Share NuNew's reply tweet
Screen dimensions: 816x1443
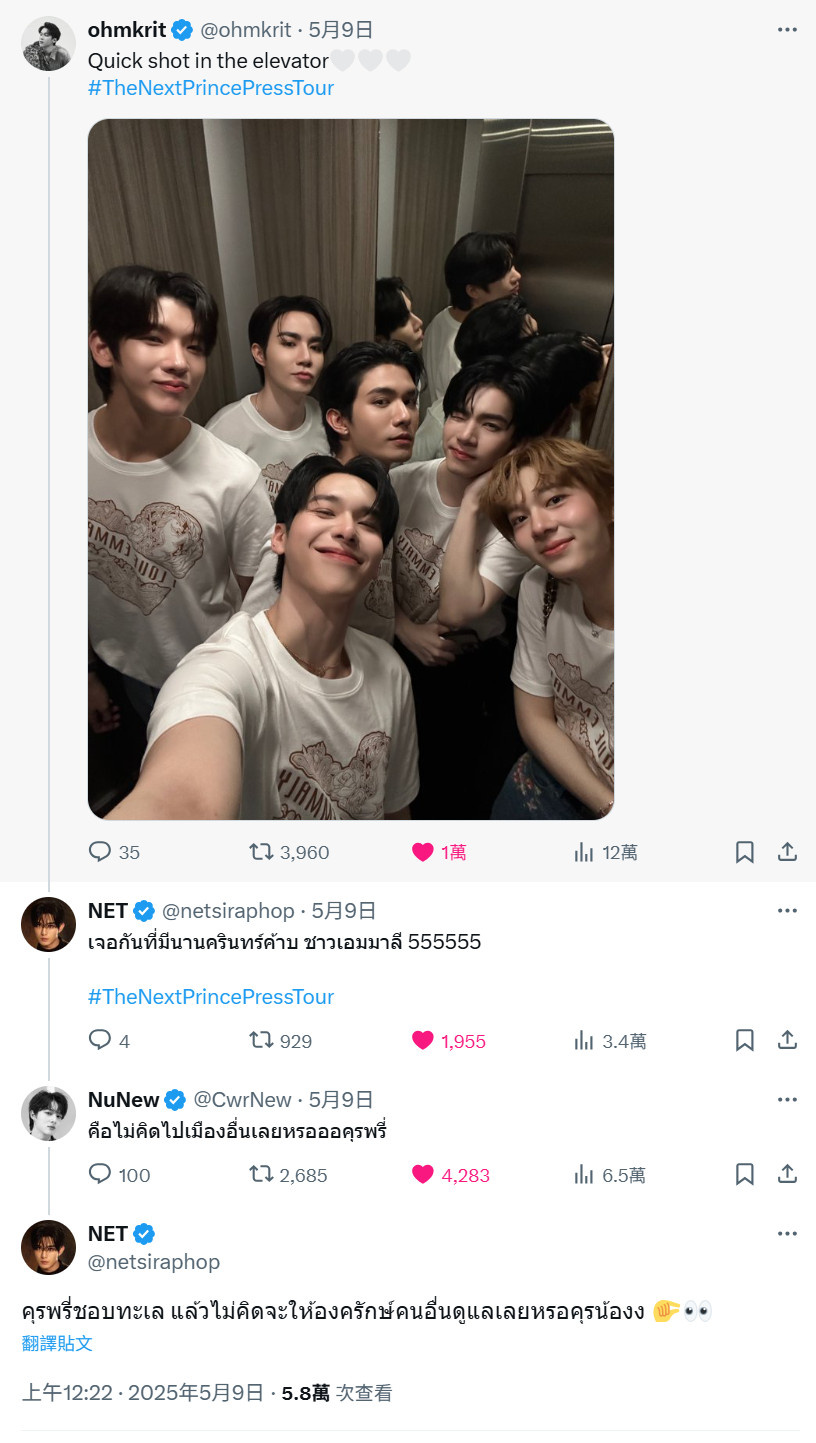pyautogui.click(x=787, y=1175)
